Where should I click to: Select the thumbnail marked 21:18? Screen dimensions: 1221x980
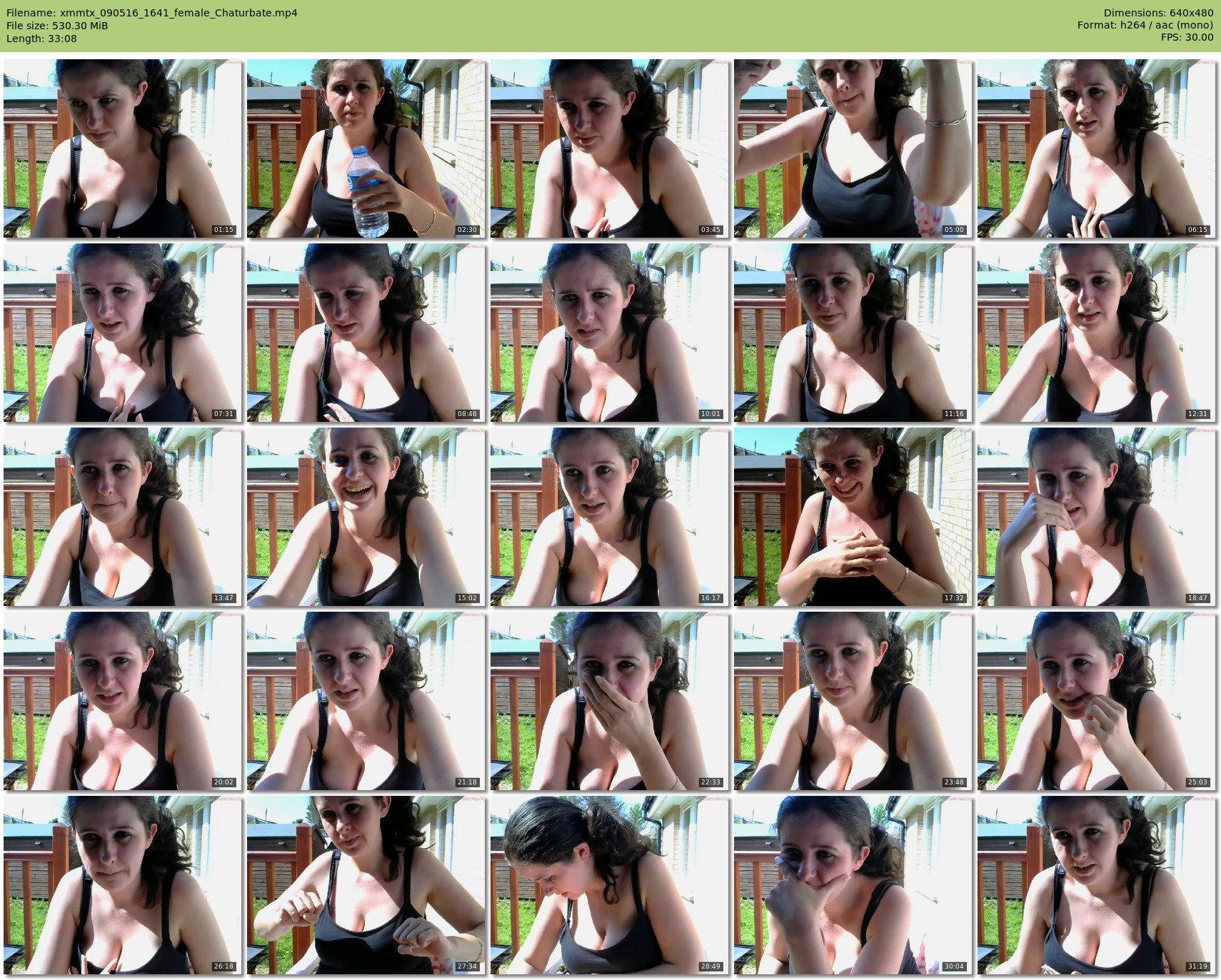coord(366,701)
